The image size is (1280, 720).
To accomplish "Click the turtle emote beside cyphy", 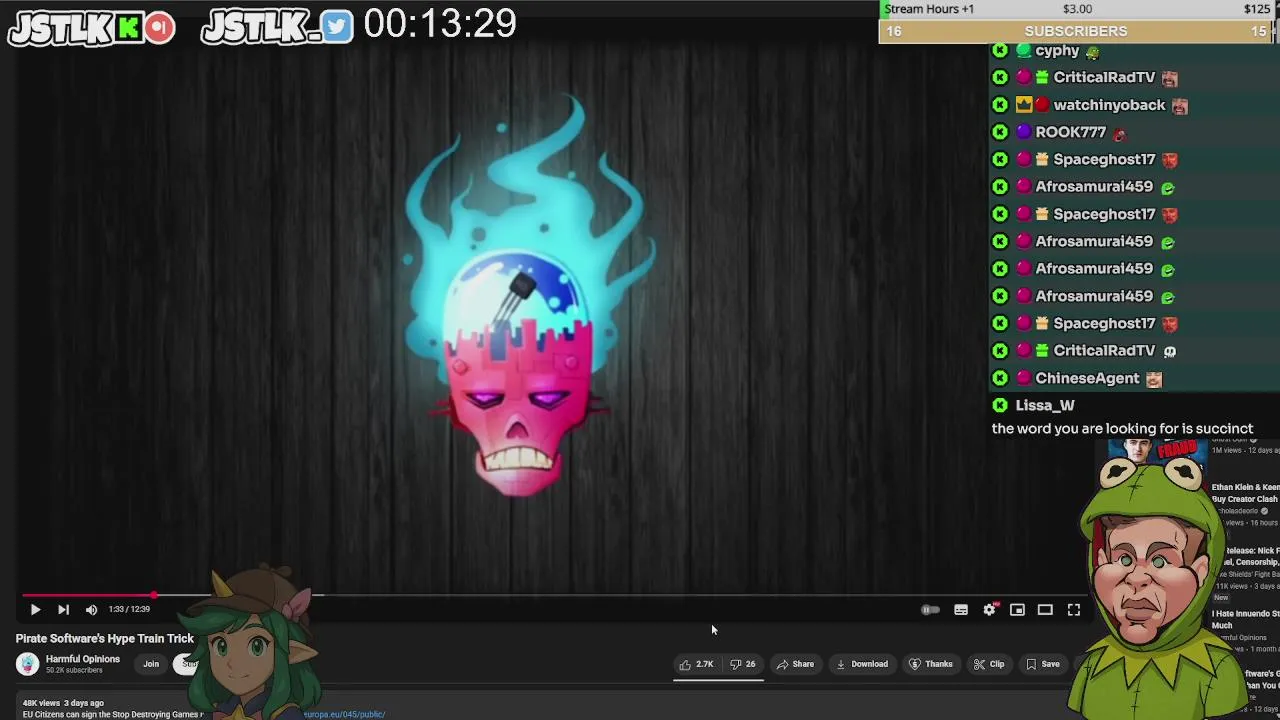I will point(1092,52).
